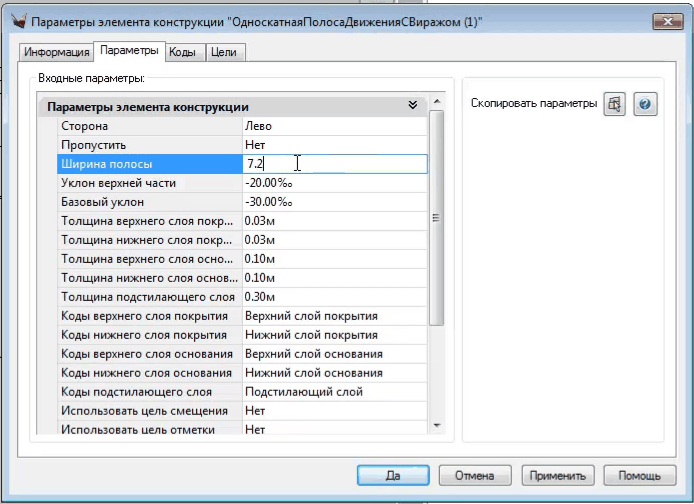Collapse the Параметры элемента конструкции section
Image resolution: width=694 pixels, height=504 pixels.
point(412,105)
